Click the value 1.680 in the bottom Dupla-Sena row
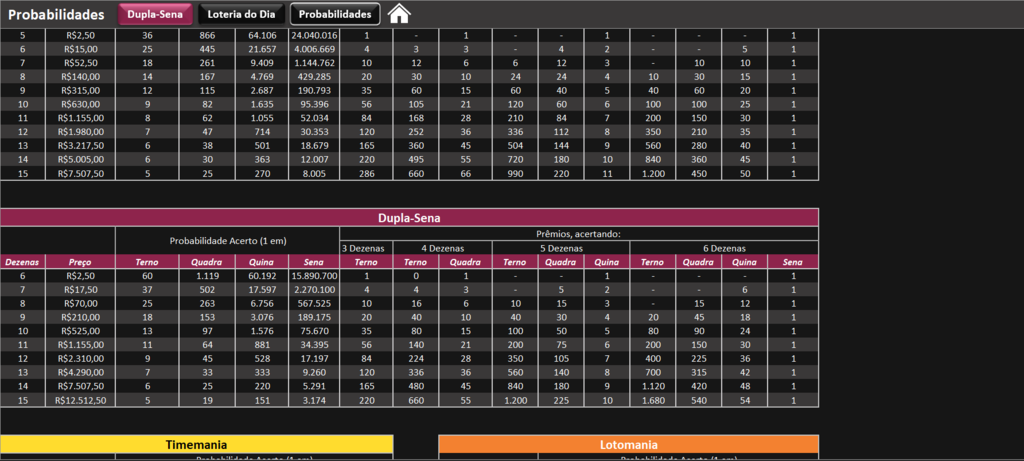Screen dimensions: 1024x461 653,400
